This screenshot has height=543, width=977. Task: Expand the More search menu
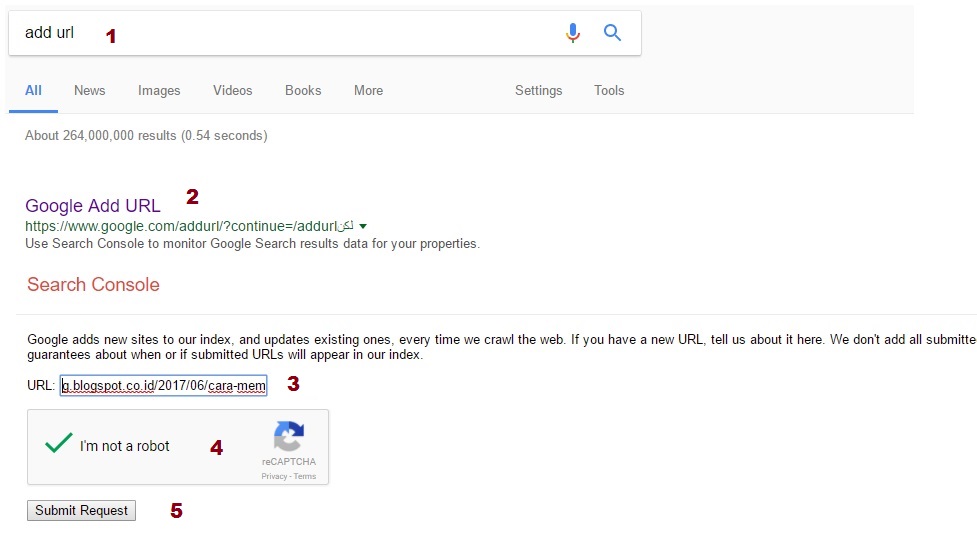368,90
